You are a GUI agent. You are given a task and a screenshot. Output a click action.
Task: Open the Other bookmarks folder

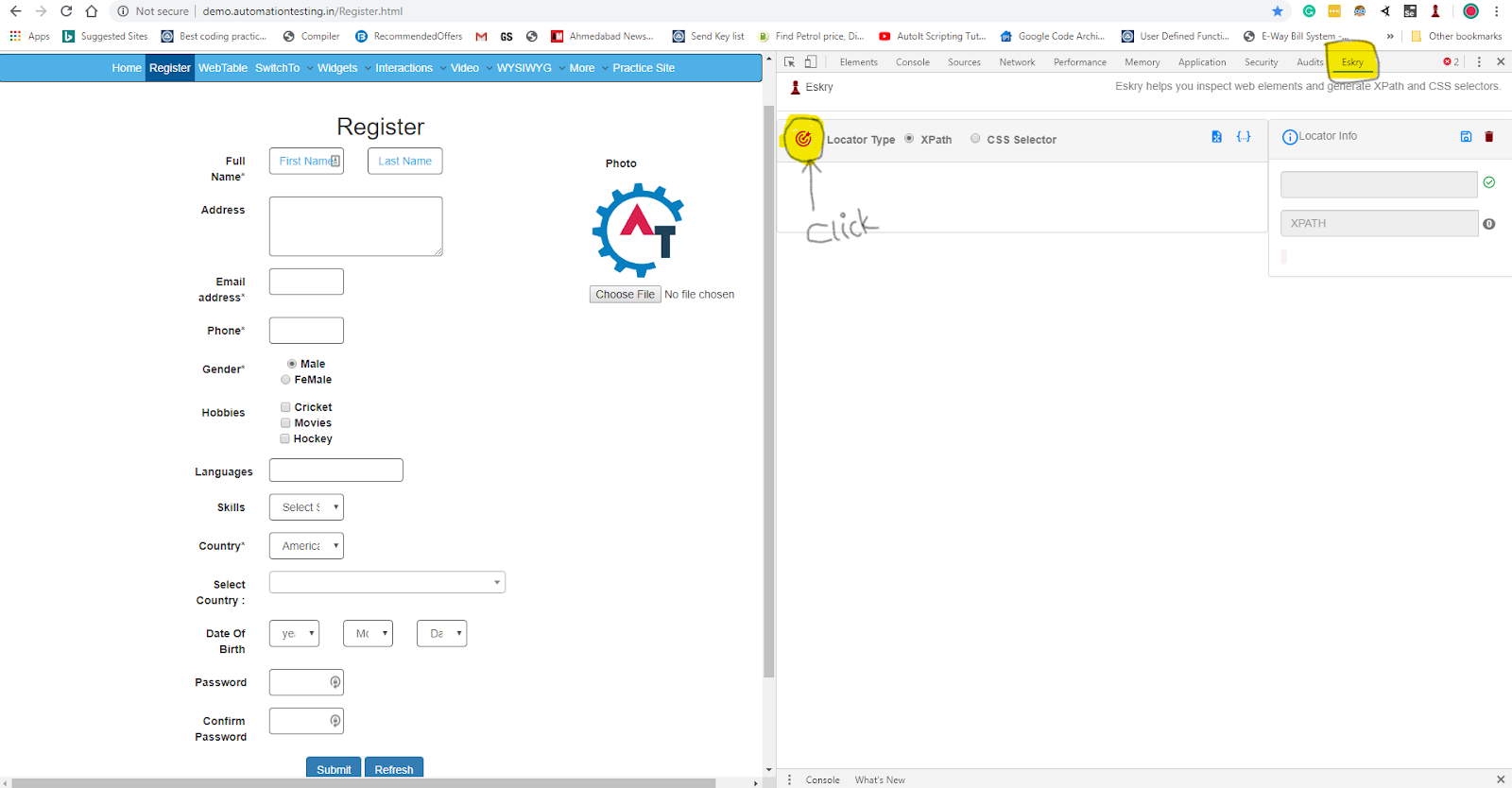(1456, 37)
